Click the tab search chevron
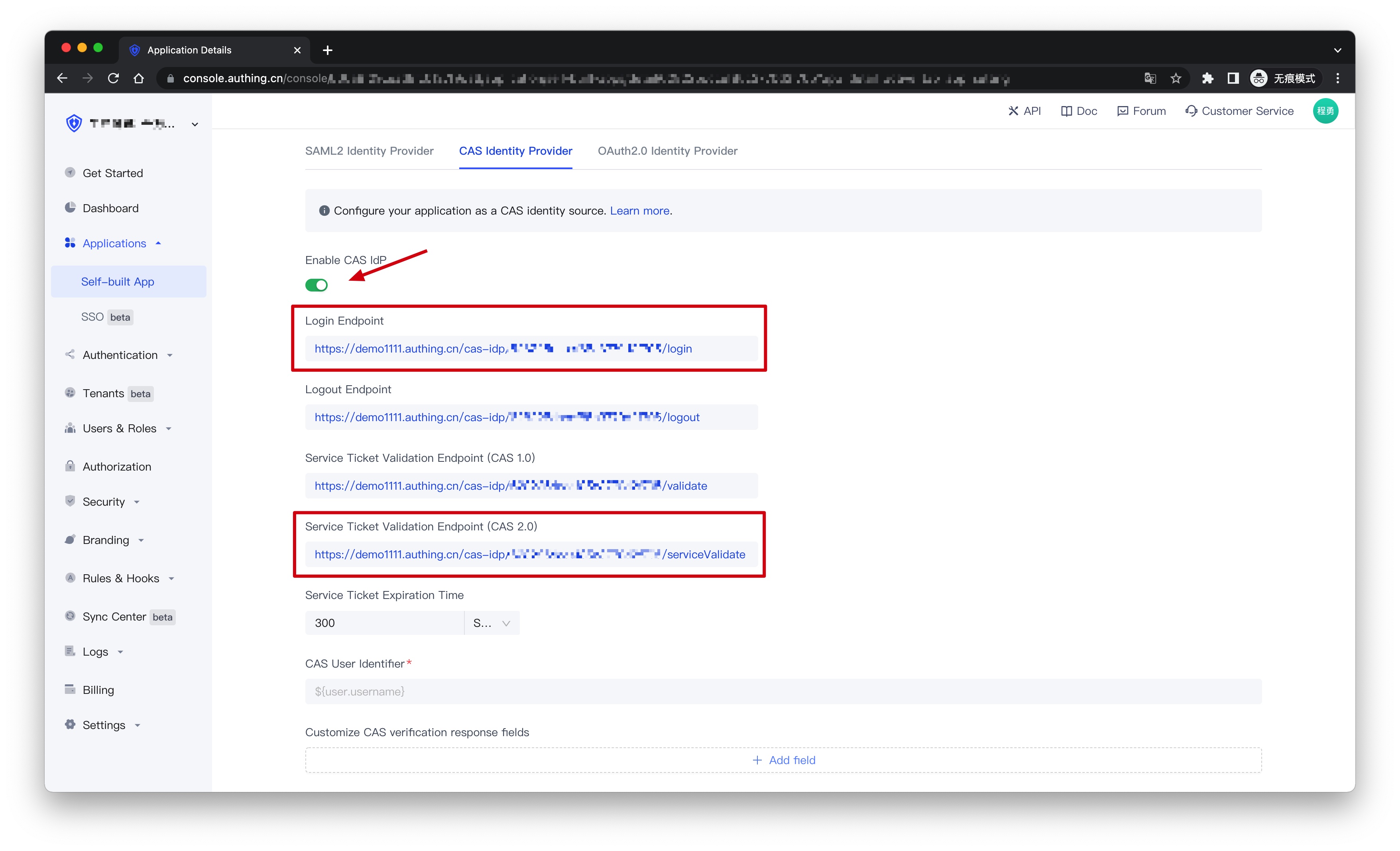The image size is (1400, 851). tap(1337, 50)
